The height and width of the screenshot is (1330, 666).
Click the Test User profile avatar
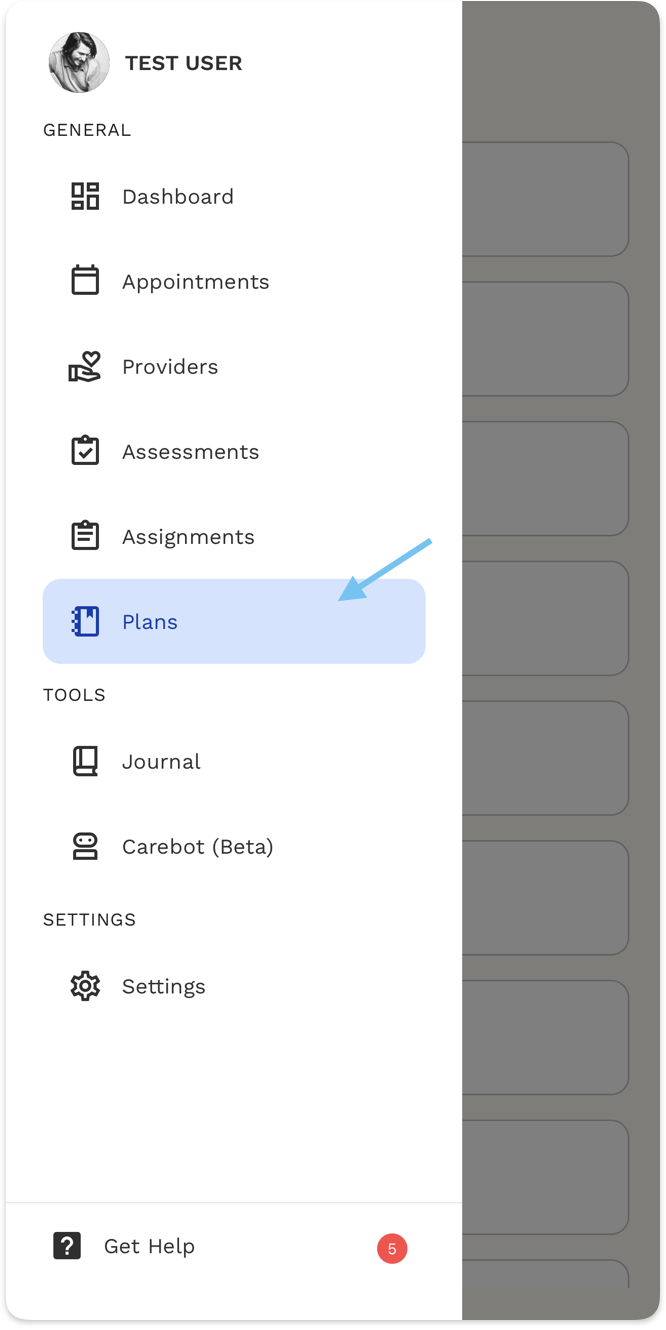click(79, 63)
